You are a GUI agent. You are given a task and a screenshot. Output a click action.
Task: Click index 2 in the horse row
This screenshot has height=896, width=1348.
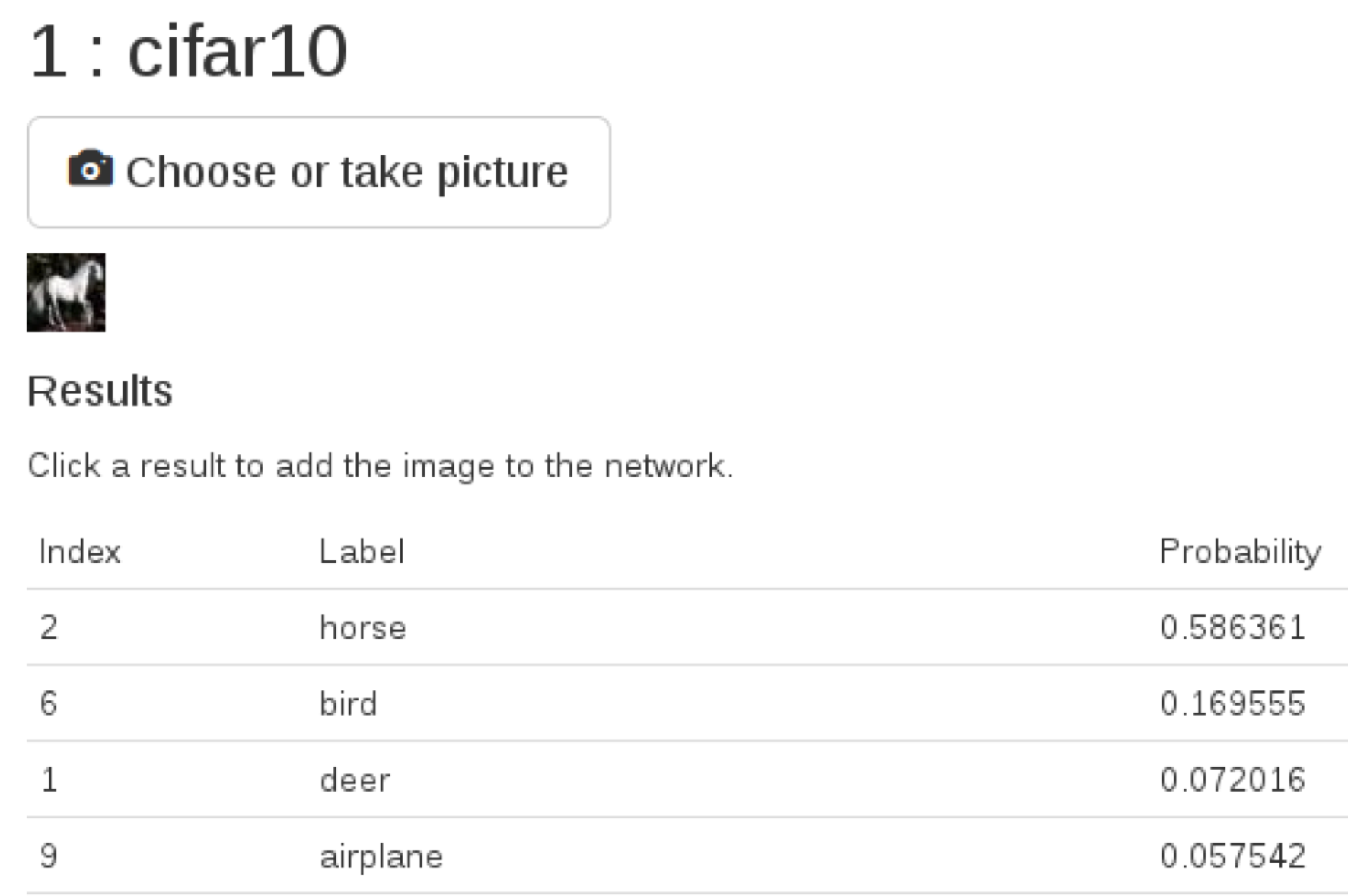tap(49, 628)
